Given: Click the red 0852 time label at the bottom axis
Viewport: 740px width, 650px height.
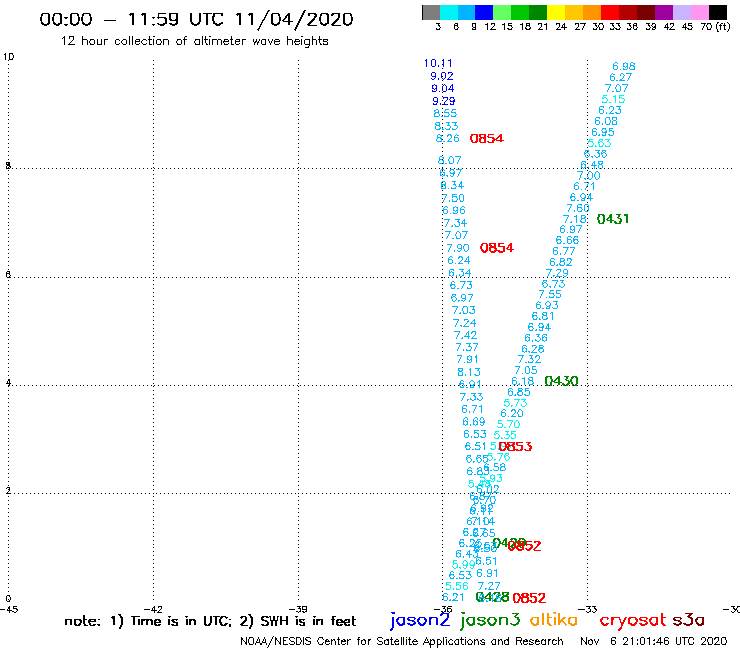Looking at the screenshot, I should (529, 598).
